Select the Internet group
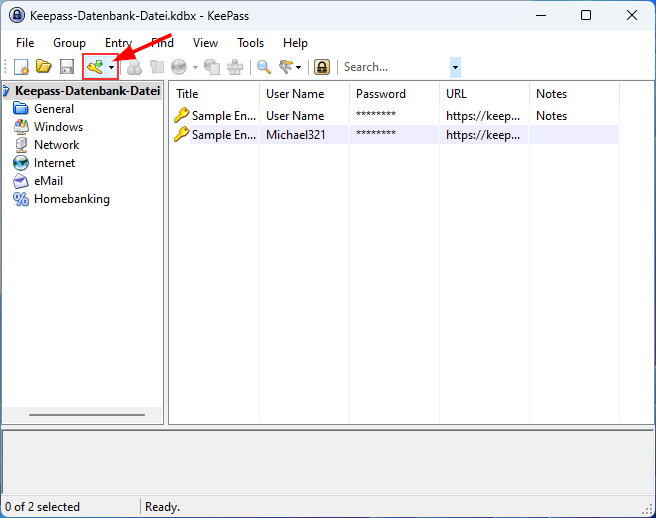656x518 pixels. click(x=54, y=163)
